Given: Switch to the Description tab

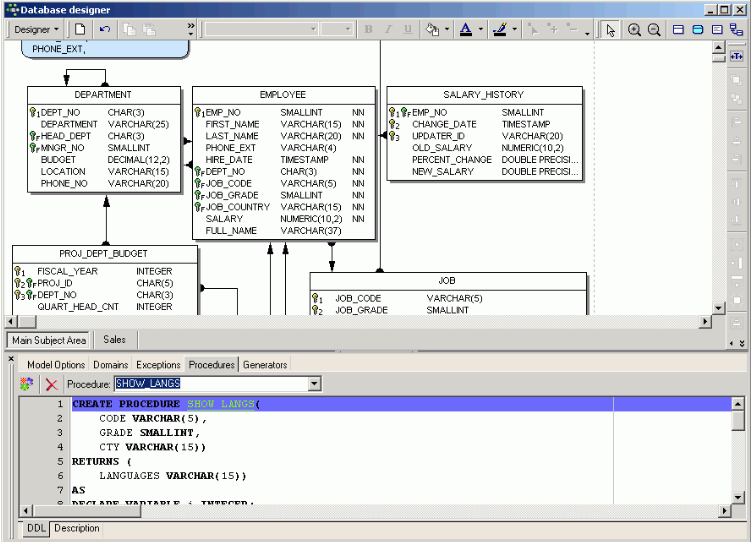Looking at the screenshot, I should 77,528.
